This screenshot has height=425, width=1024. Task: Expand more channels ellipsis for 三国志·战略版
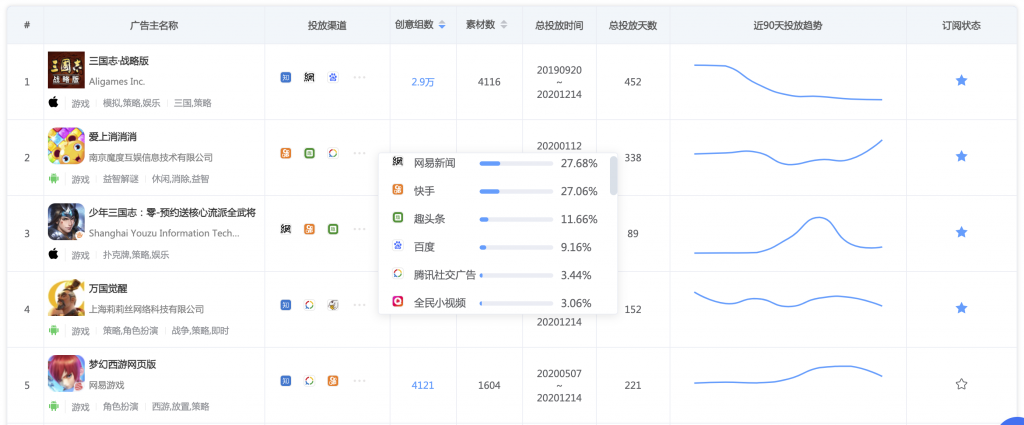coord(359,78)
